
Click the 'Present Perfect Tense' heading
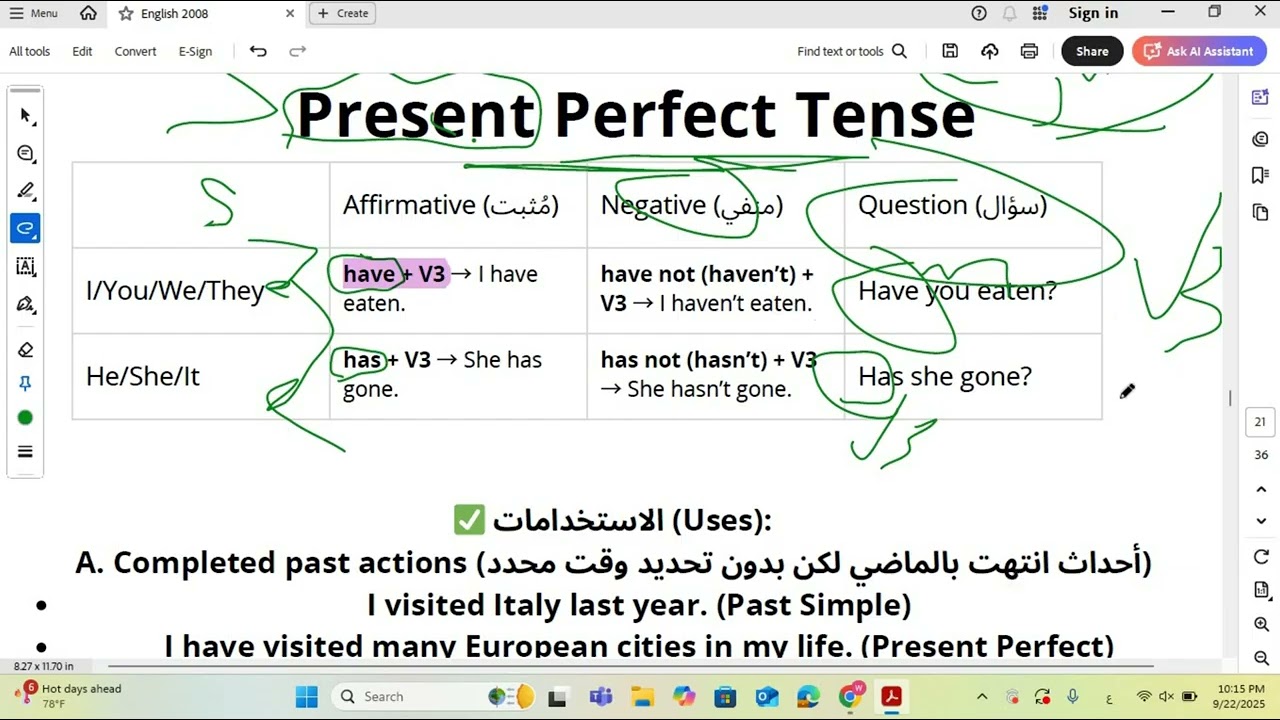click(x=635, y=114)
